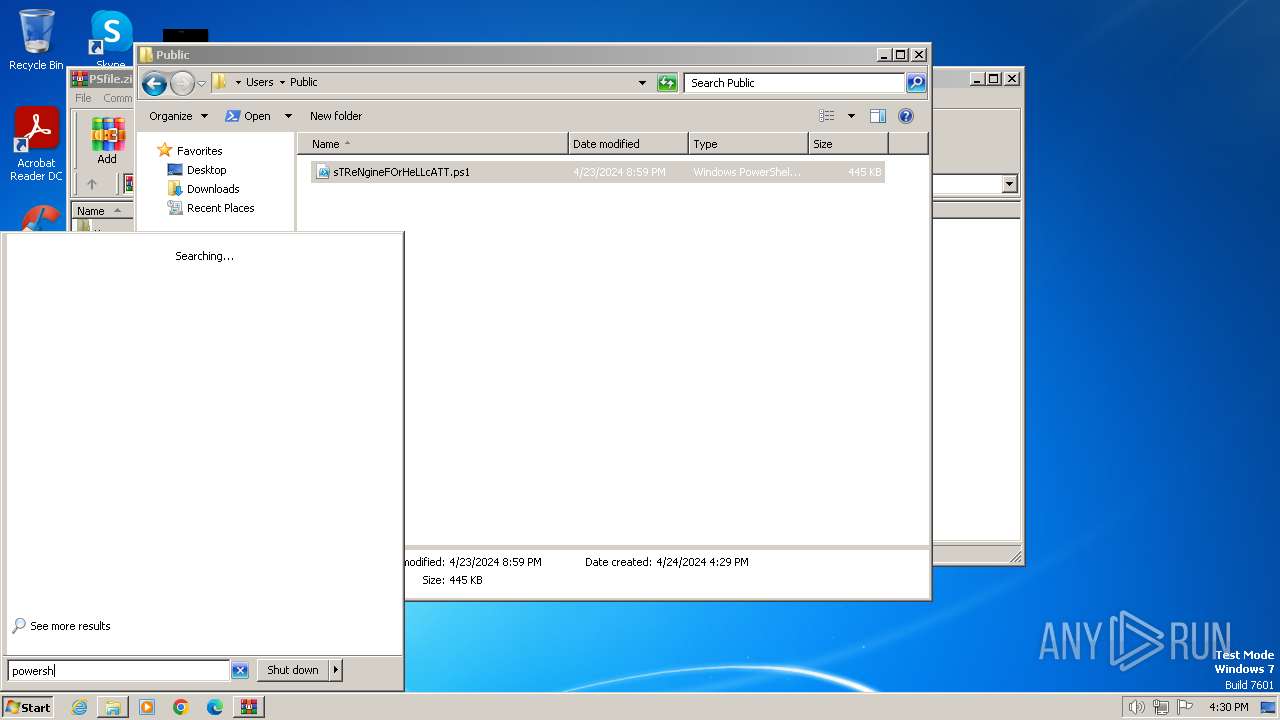Expand the Shut down options arrow
Viewport: 1280px width, 720px height.
[x=336, y=670]
